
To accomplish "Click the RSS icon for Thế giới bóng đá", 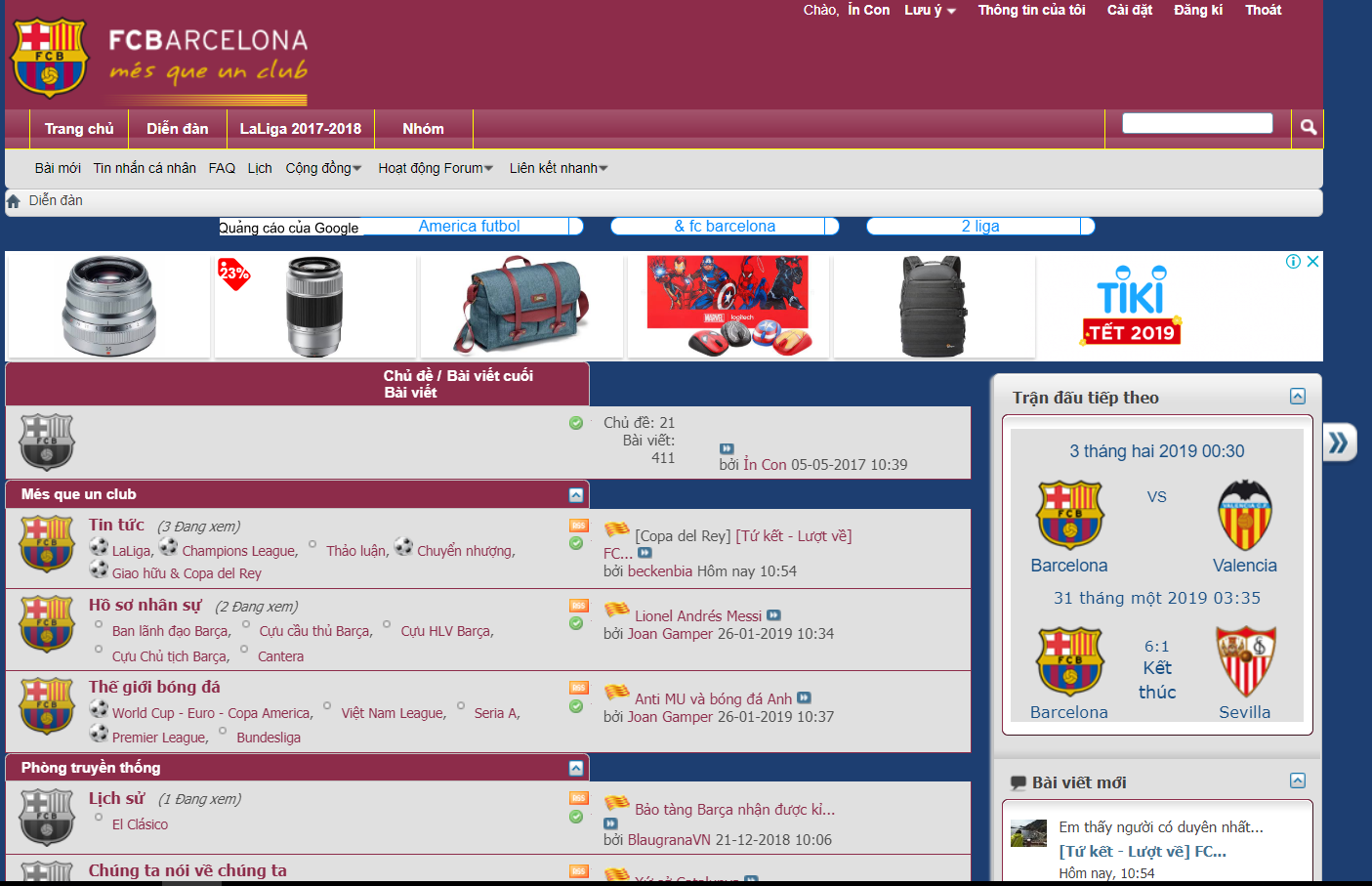I will pos(579,688).
